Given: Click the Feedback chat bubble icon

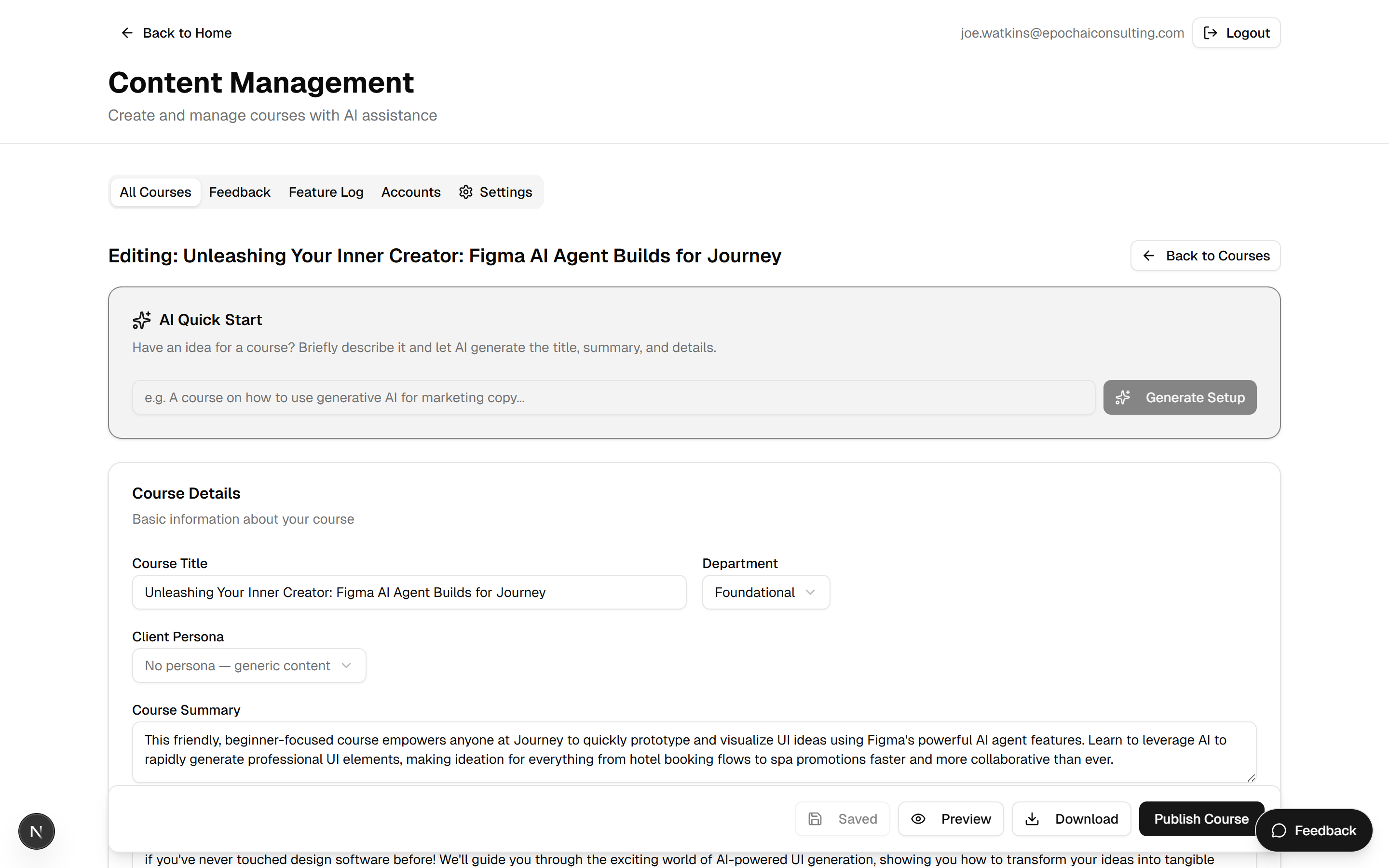Looking at the screenshot, I should click(1279, 831).
